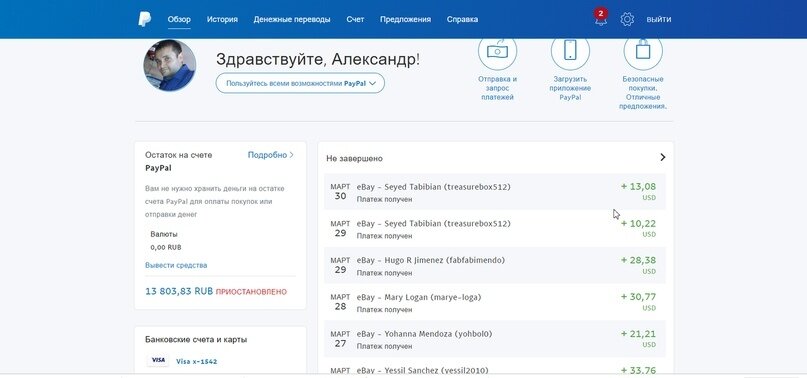
Task: Click the Банковские счета и карты heading
Action: click(x=196, y=339)
